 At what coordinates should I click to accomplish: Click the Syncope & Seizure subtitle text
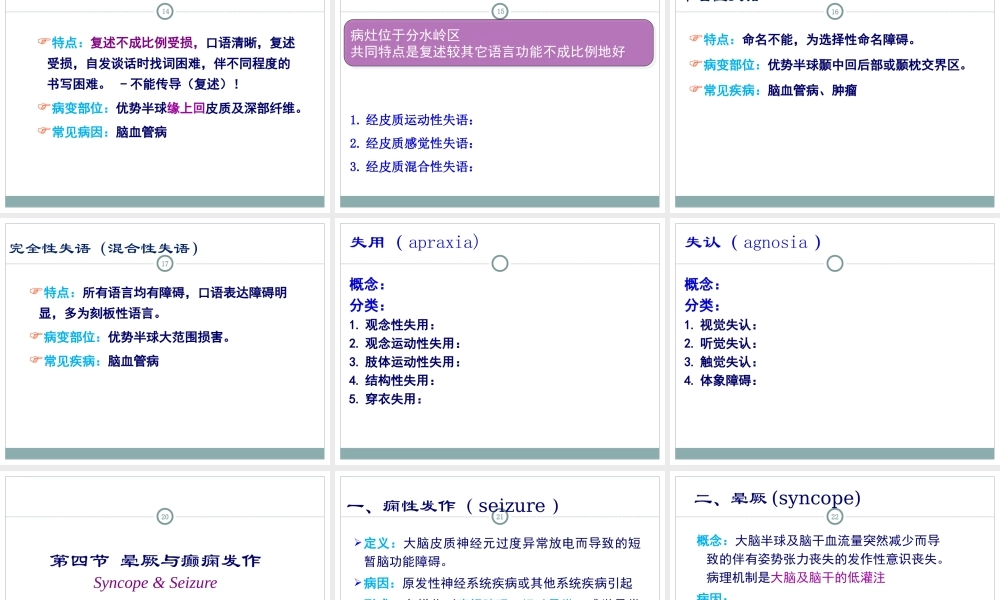155,582
